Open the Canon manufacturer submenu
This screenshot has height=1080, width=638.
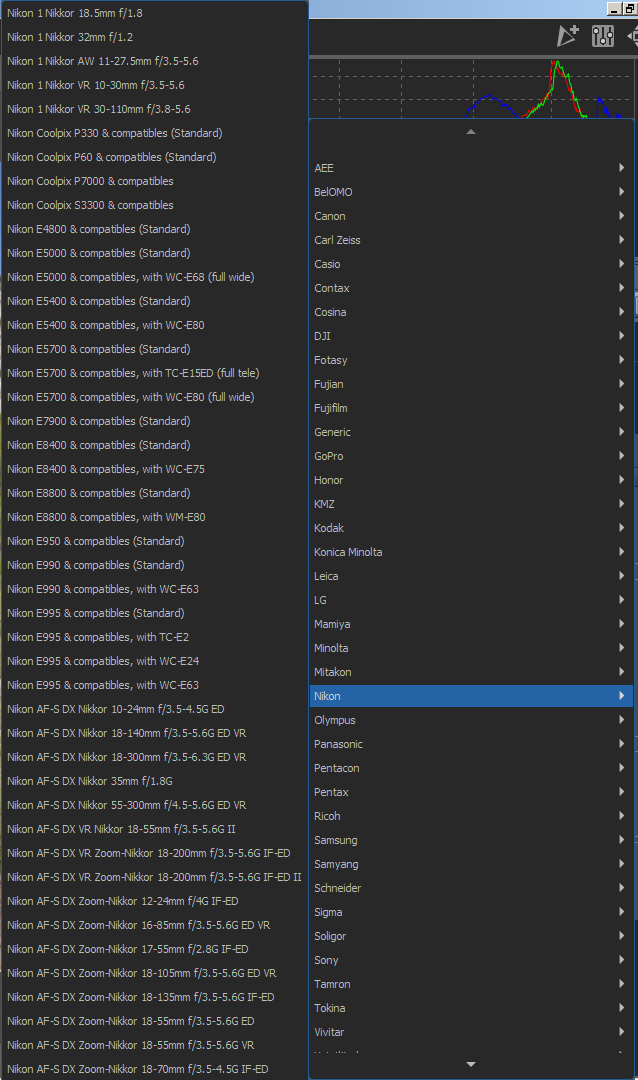coord(471,216)
